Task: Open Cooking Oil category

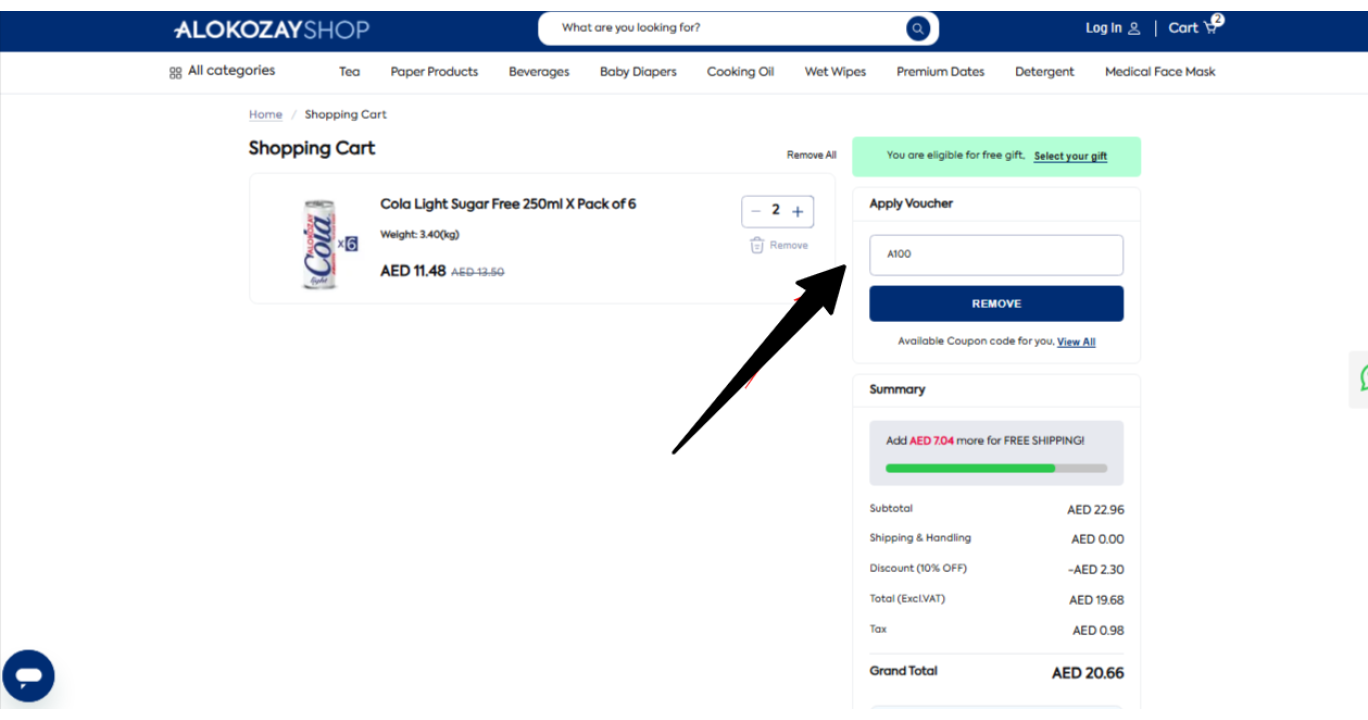Action: click(740, 72)
